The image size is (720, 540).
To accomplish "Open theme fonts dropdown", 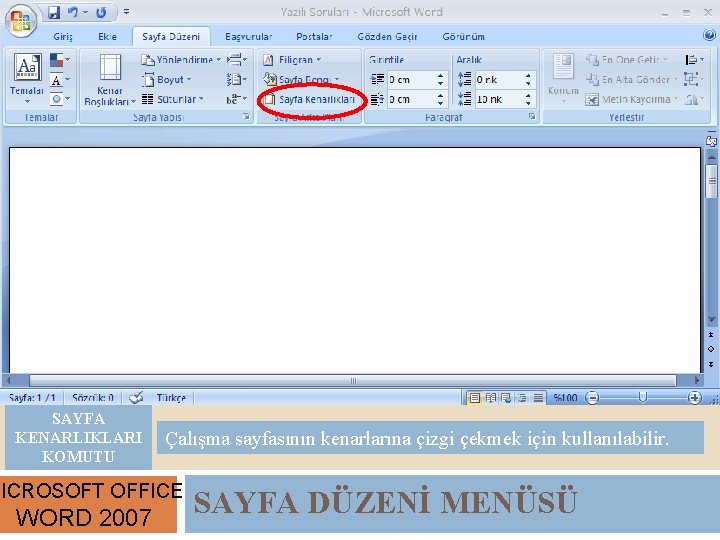I will [60, 80].
